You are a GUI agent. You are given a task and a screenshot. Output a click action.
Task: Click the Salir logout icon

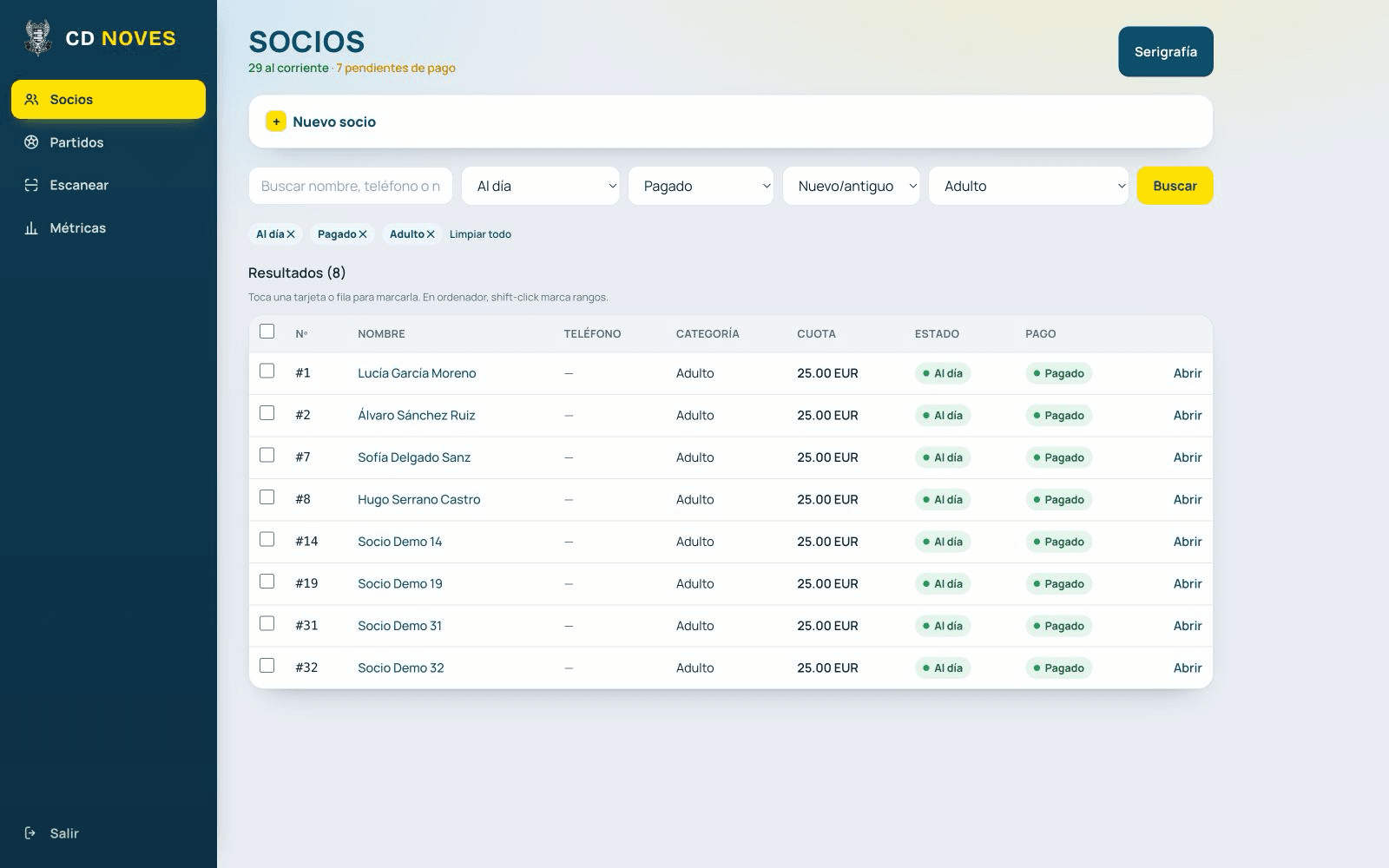[x=31, y=833]
